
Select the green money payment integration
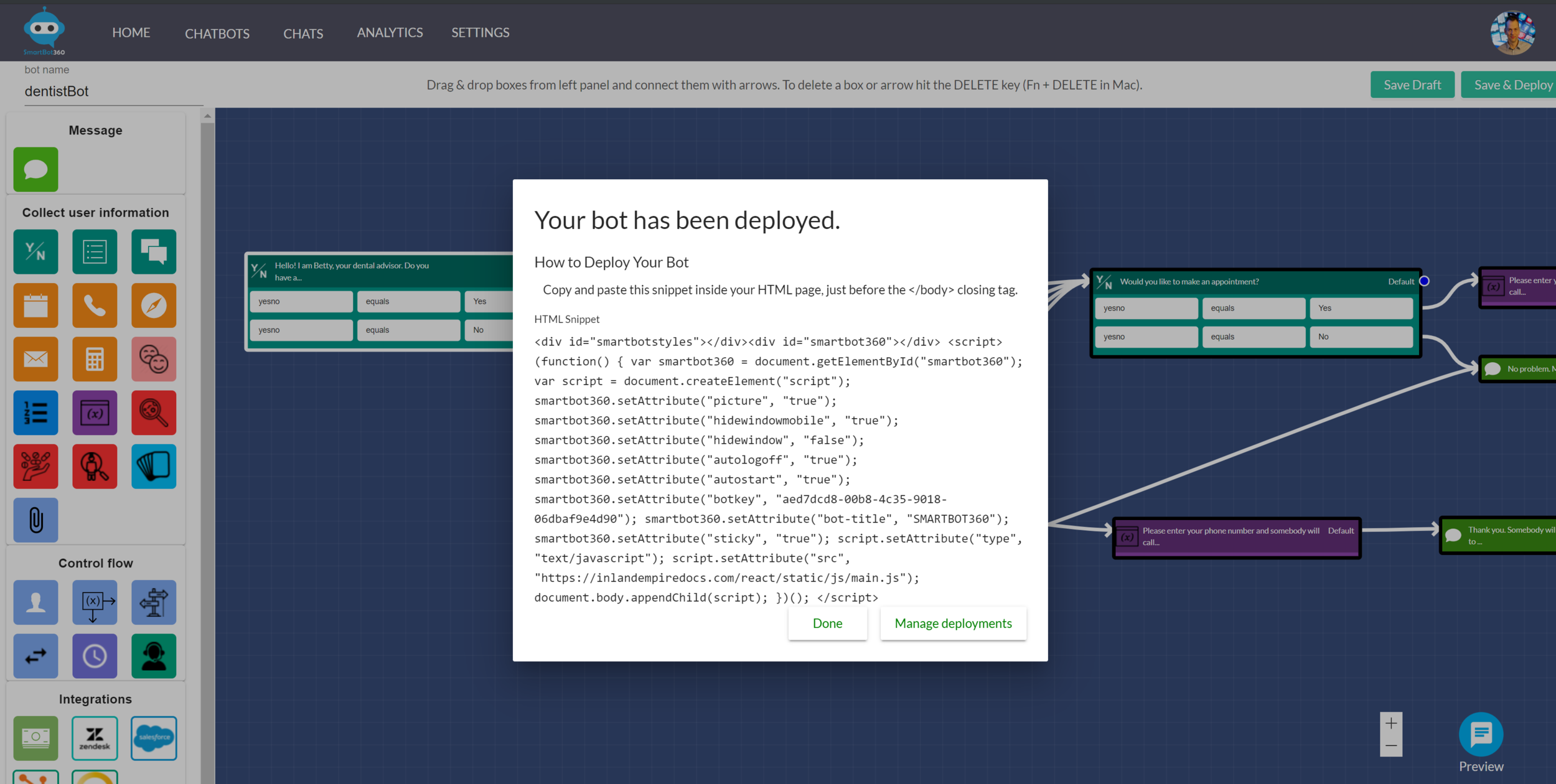(x=35, y=738)
